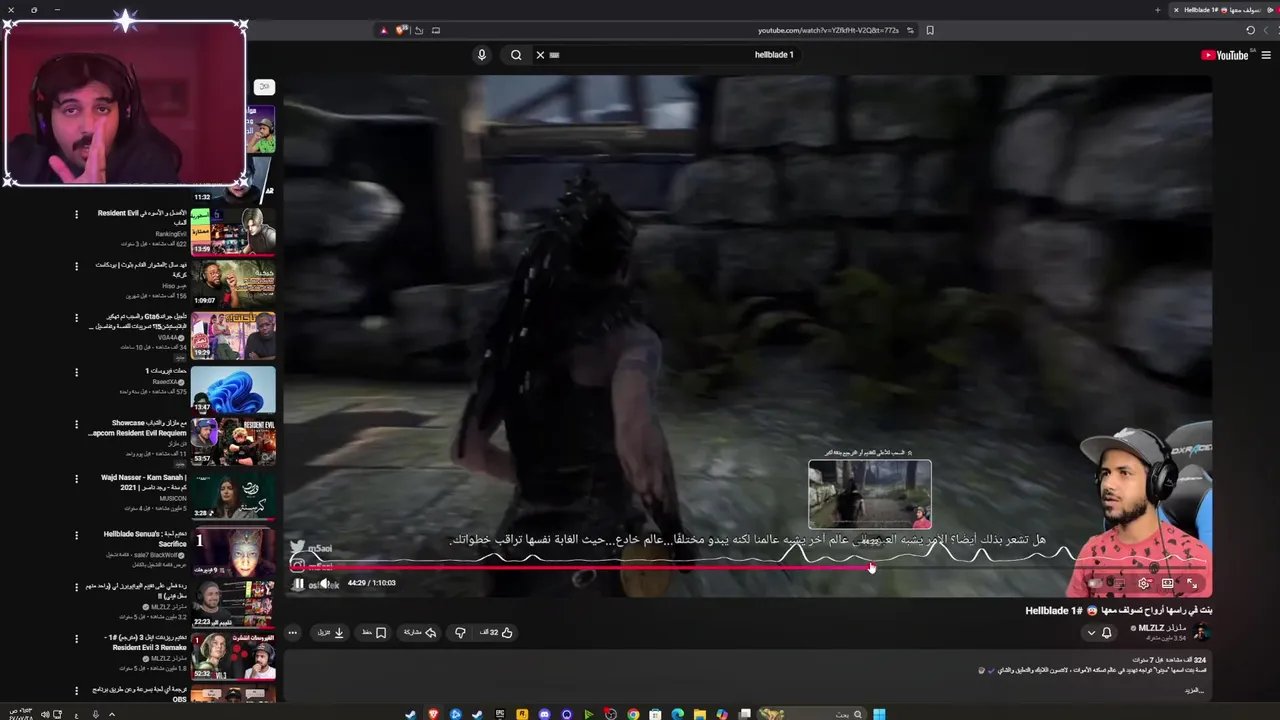Seek on the red video progress bar

pyautogui.click(x=750, y=568)
